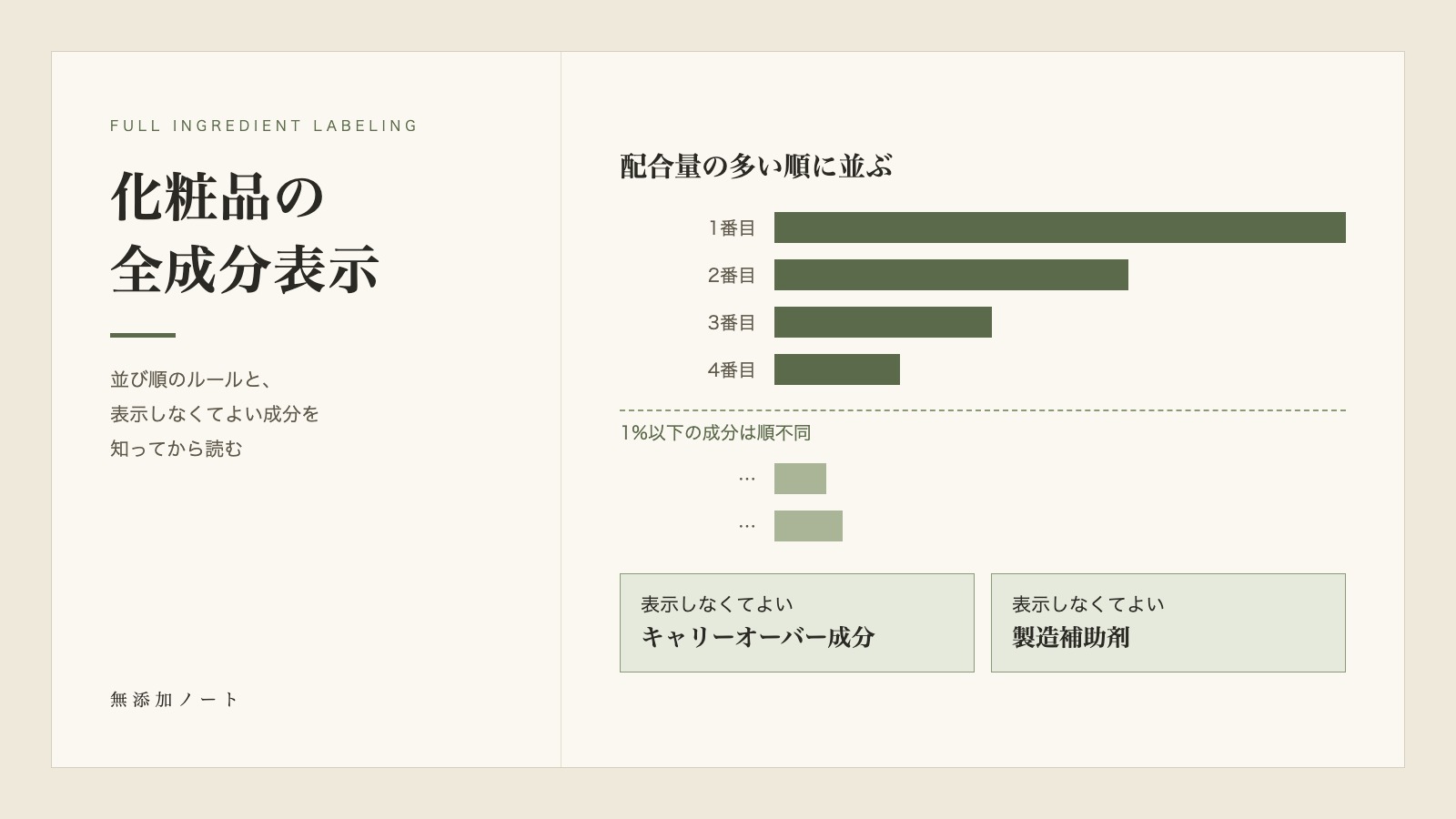The height and width of the screenshot is (819, 1456).
Task: Click the 1番目 row label
Action: [x=732, y=227]
